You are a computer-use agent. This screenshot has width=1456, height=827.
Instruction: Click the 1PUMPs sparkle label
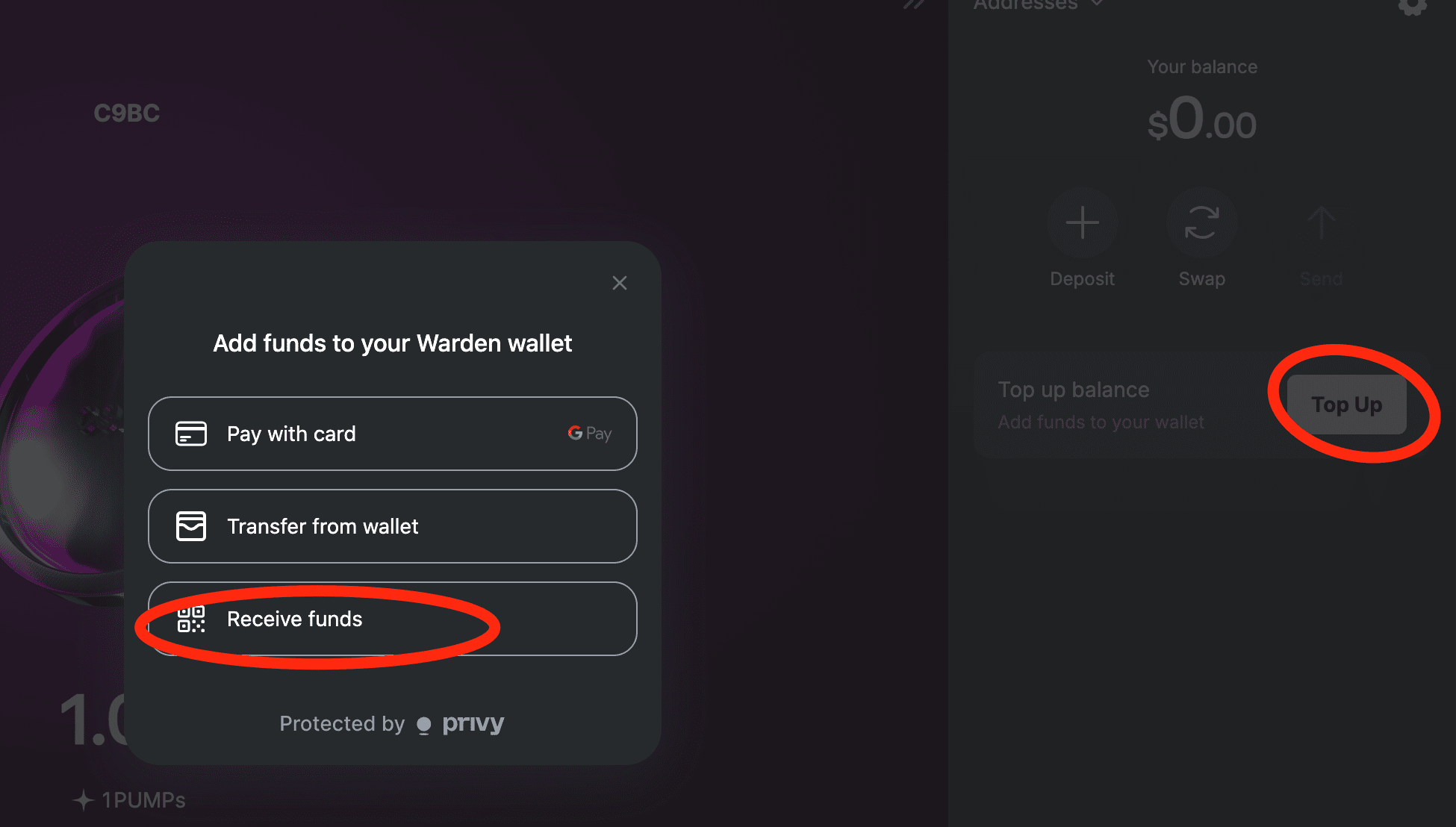click(x=129, y=800)
